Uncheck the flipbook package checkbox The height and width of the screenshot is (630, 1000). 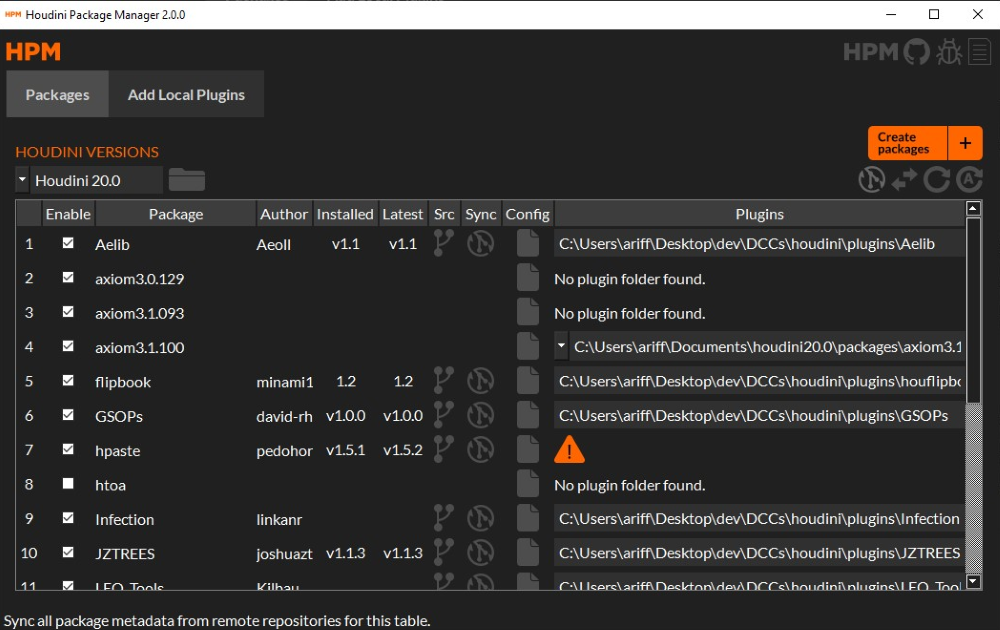click(x=68, y=380)
